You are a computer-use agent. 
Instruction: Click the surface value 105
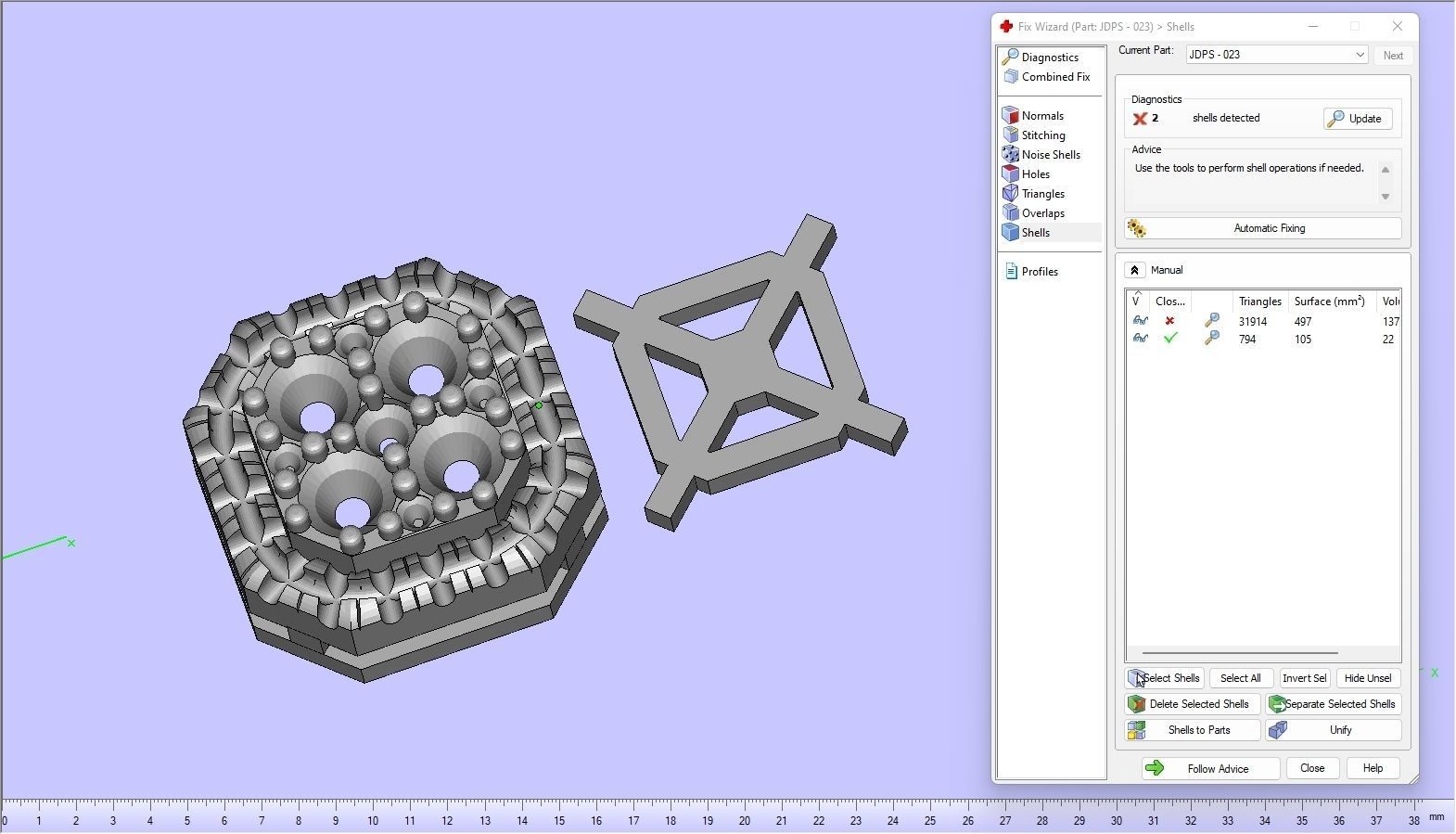pos(1303,340)
